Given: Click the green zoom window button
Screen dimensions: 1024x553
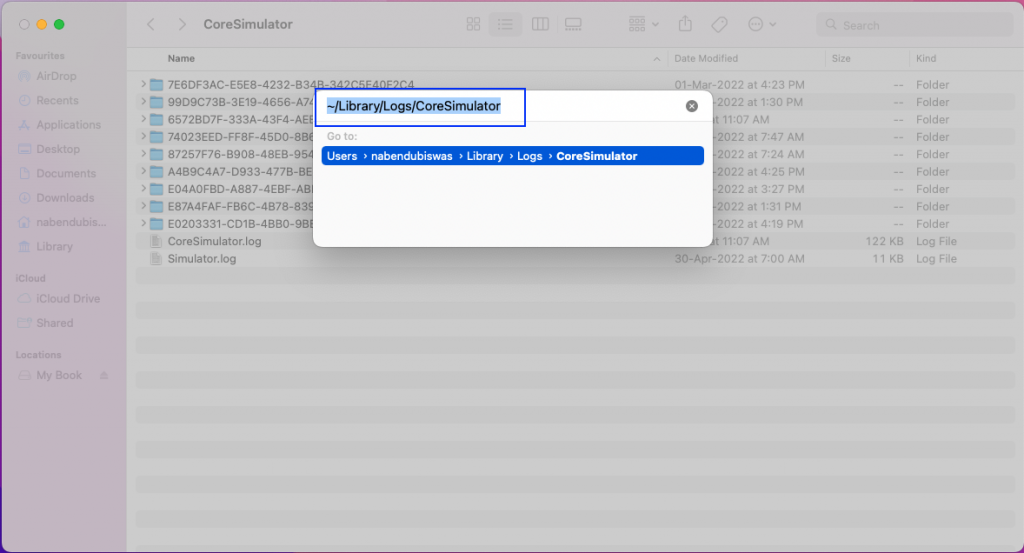Looking at the screenshot, I should pyautogui.click(x=59, y=25).
